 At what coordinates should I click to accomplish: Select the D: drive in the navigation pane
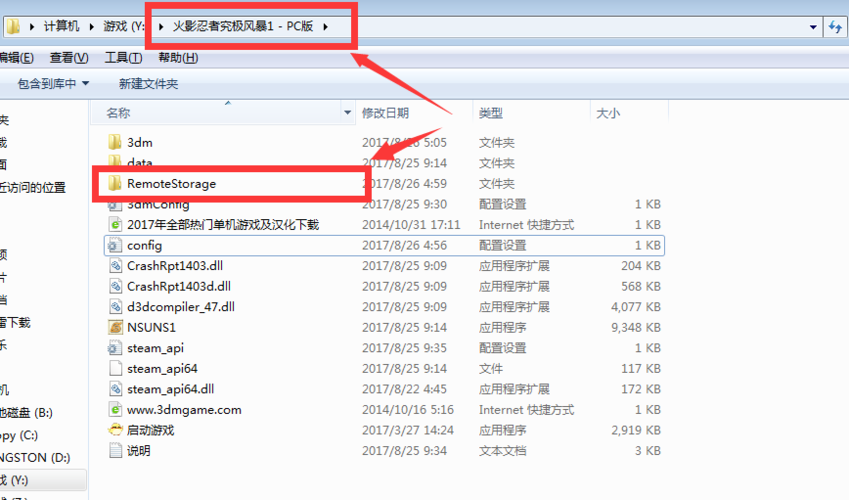(35, 458)
